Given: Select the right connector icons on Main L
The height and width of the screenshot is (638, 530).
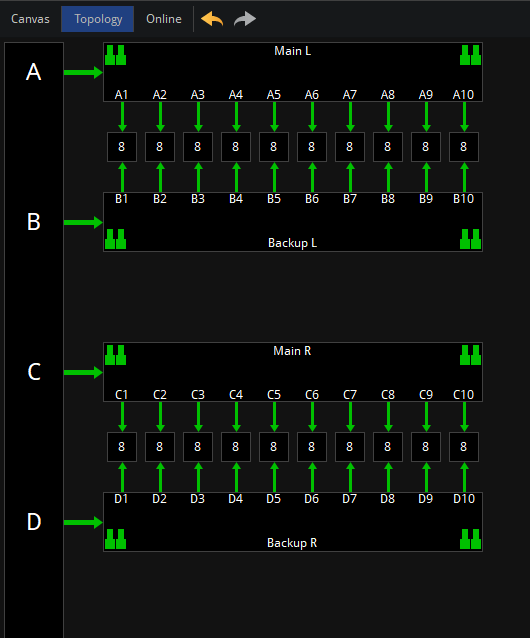Looking at the screenshot, I should point(470,55).
